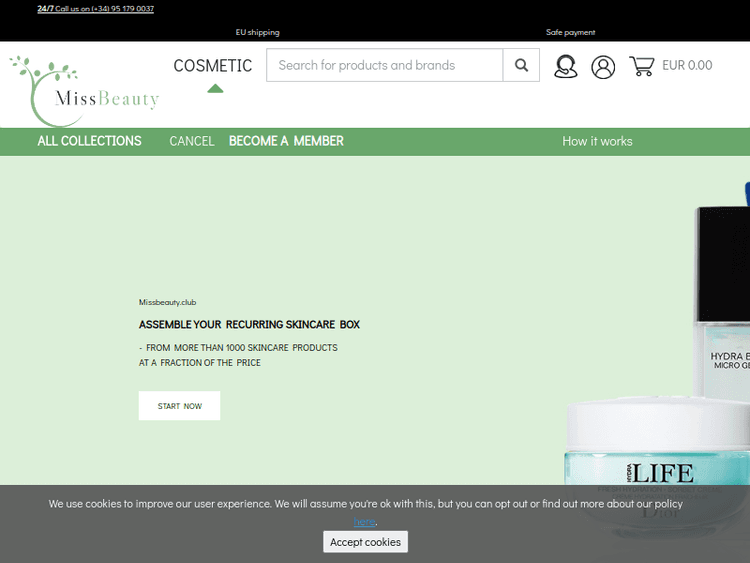750x563 pixels.
Task: Click the Safe payment text in top bar
Action: pos(570,32)
